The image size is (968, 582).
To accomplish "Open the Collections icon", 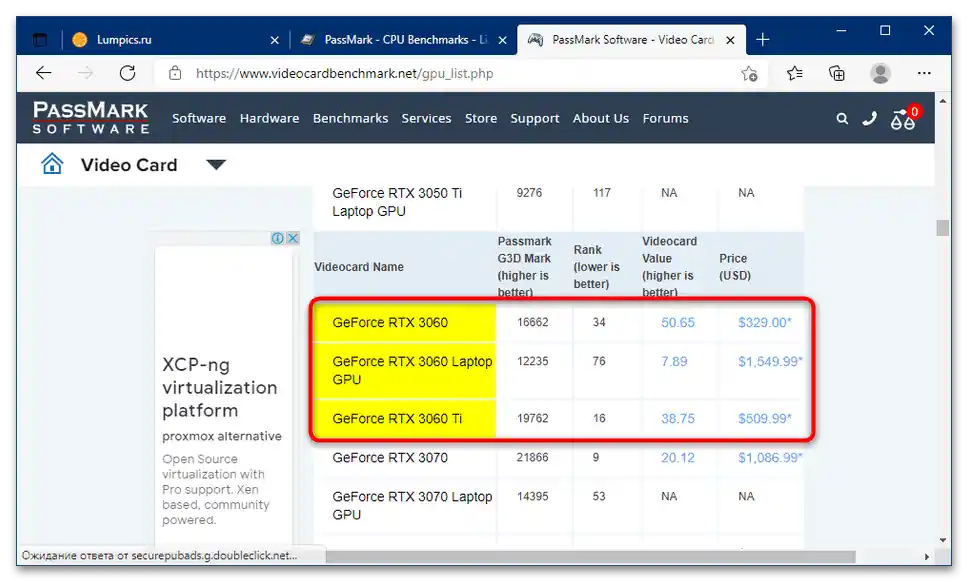I will [837, 74].
